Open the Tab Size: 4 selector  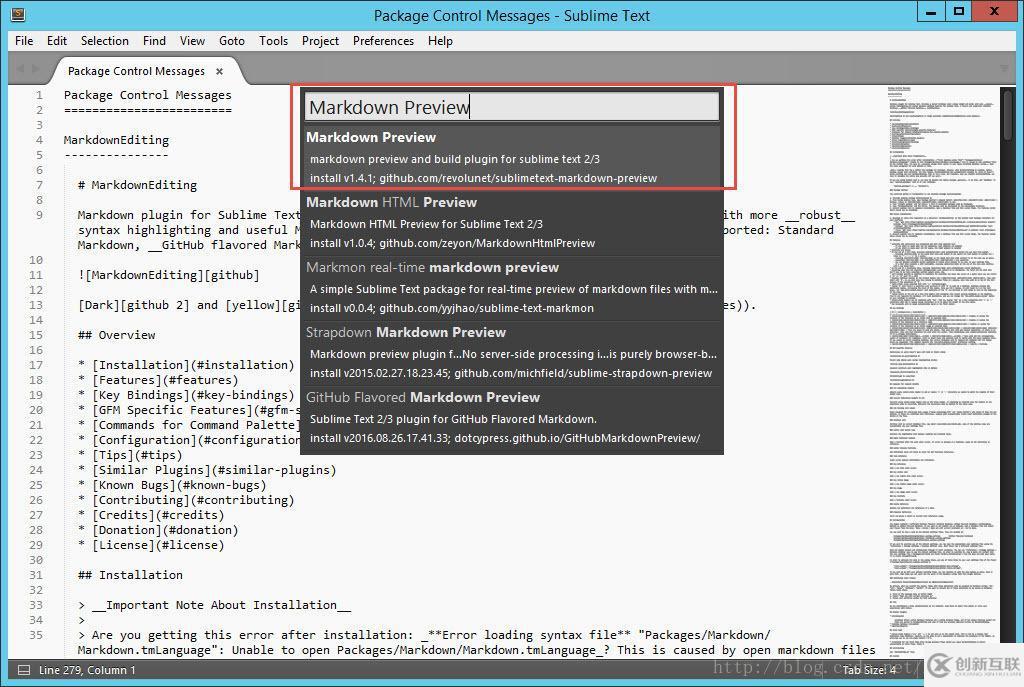tap(869, 670)
